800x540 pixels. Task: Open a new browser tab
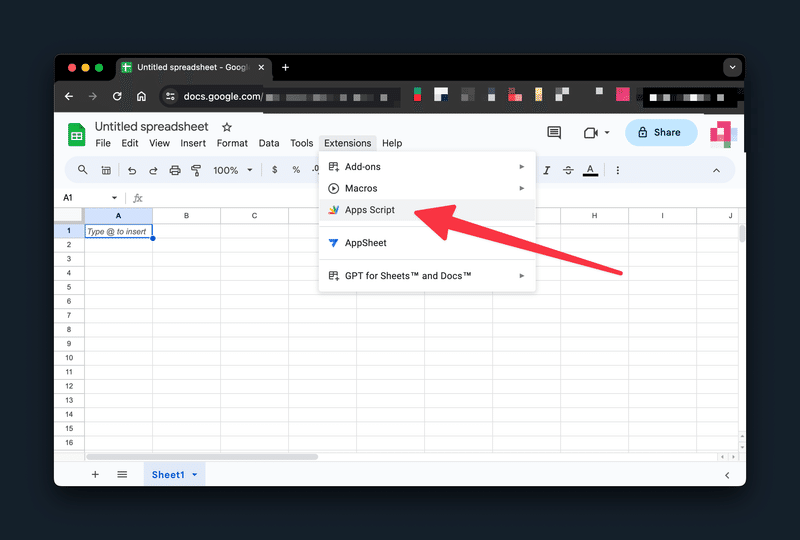click(x=285, y=67)
